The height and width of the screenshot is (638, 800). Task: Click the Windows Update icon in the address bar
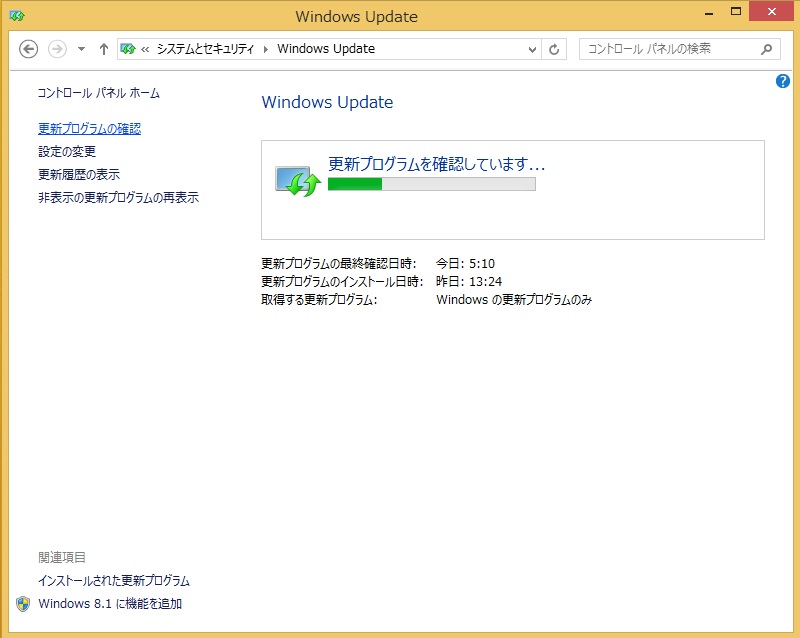[128, 49]
